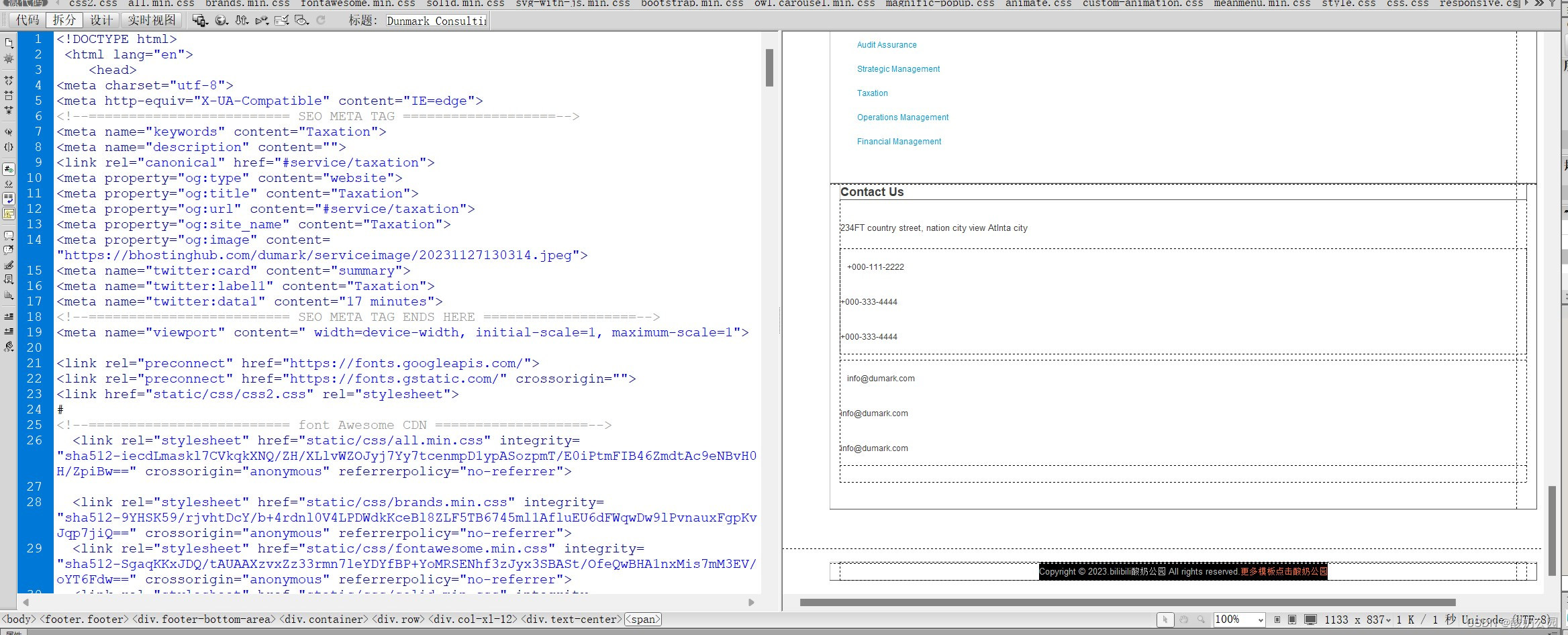Switch to 代码 (Code) view

[x=28, y=20]
